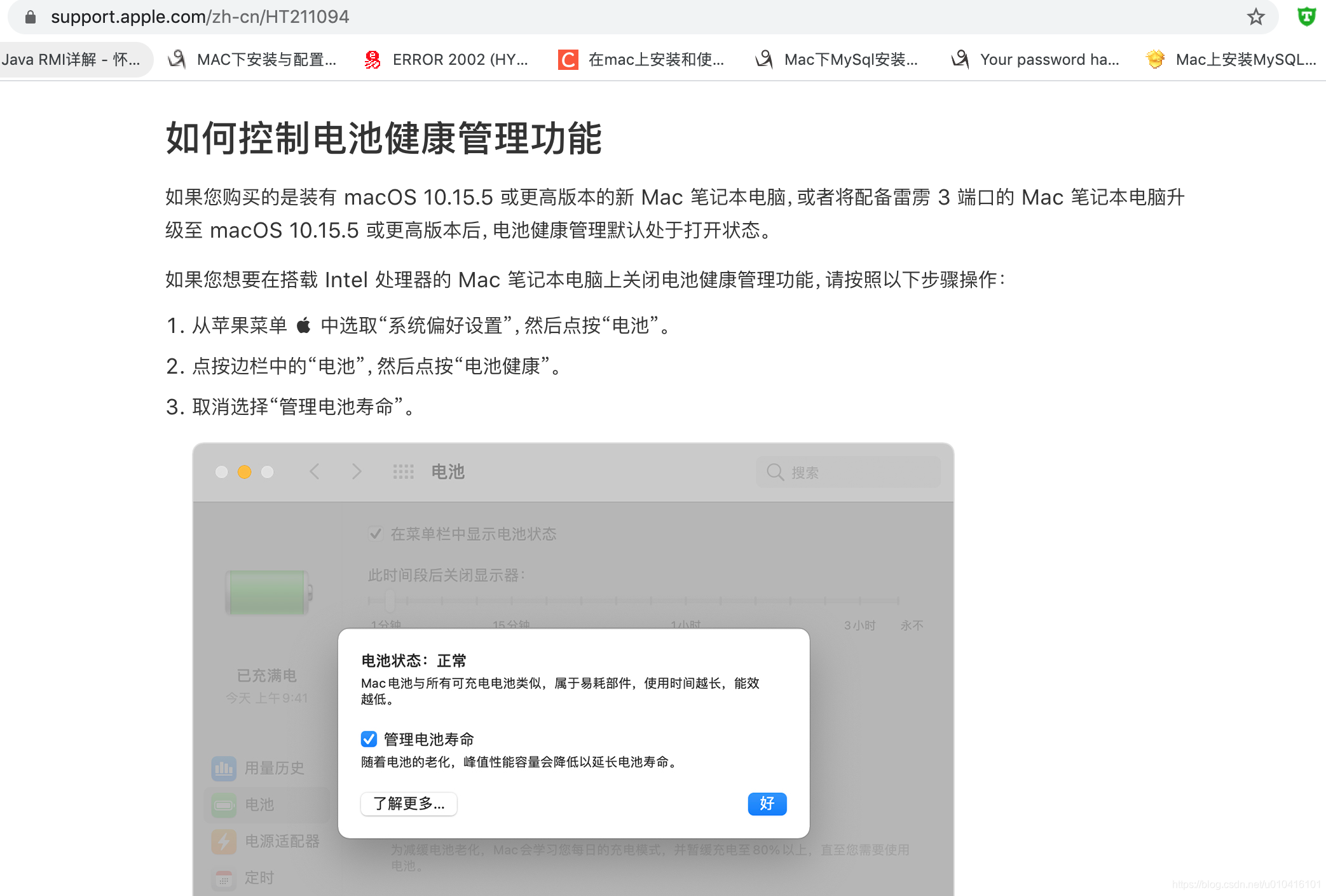Click the forward chevron in battery window

(357, 472)
